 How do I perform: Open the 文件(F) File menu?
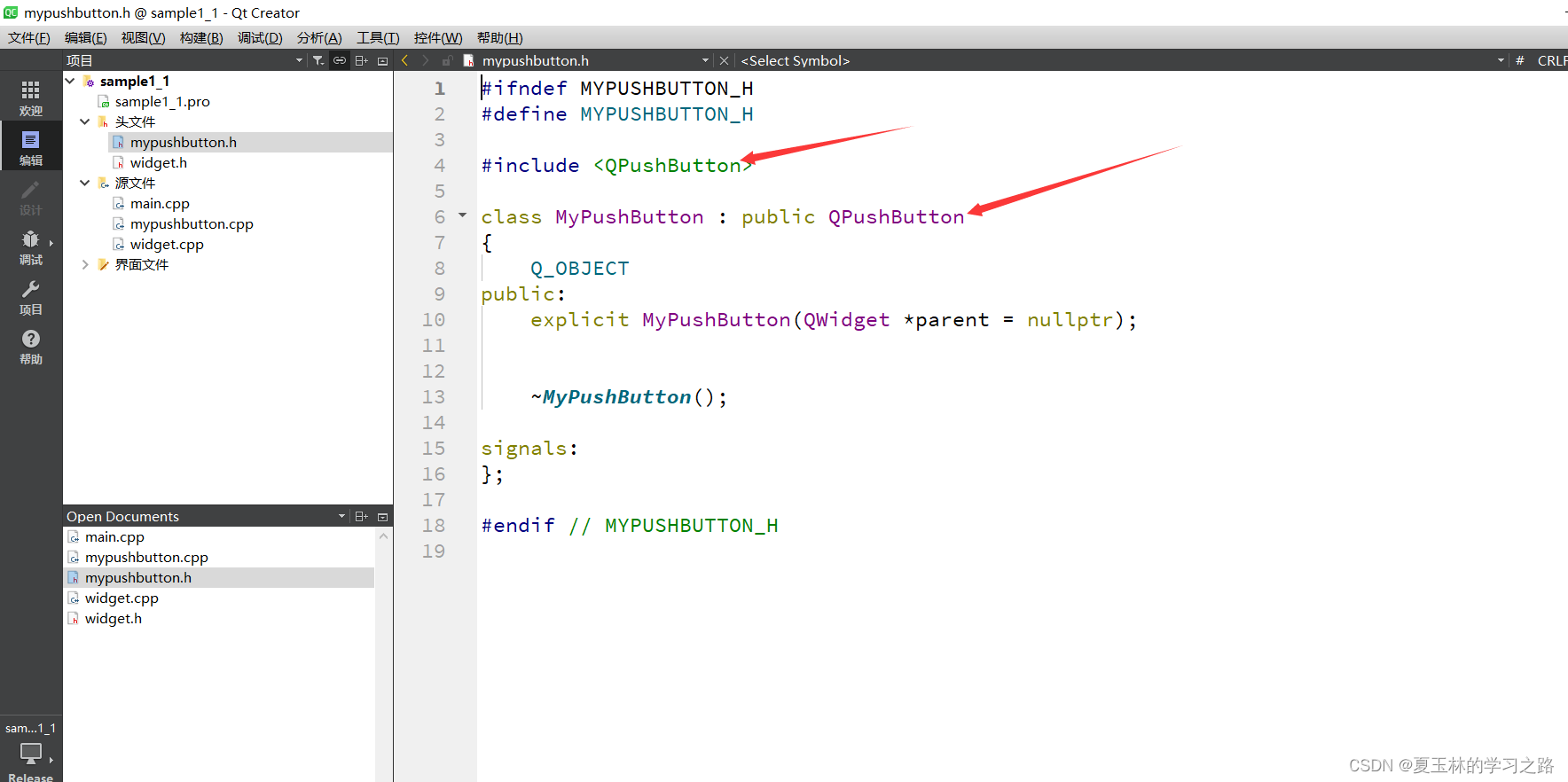[29, 37]
